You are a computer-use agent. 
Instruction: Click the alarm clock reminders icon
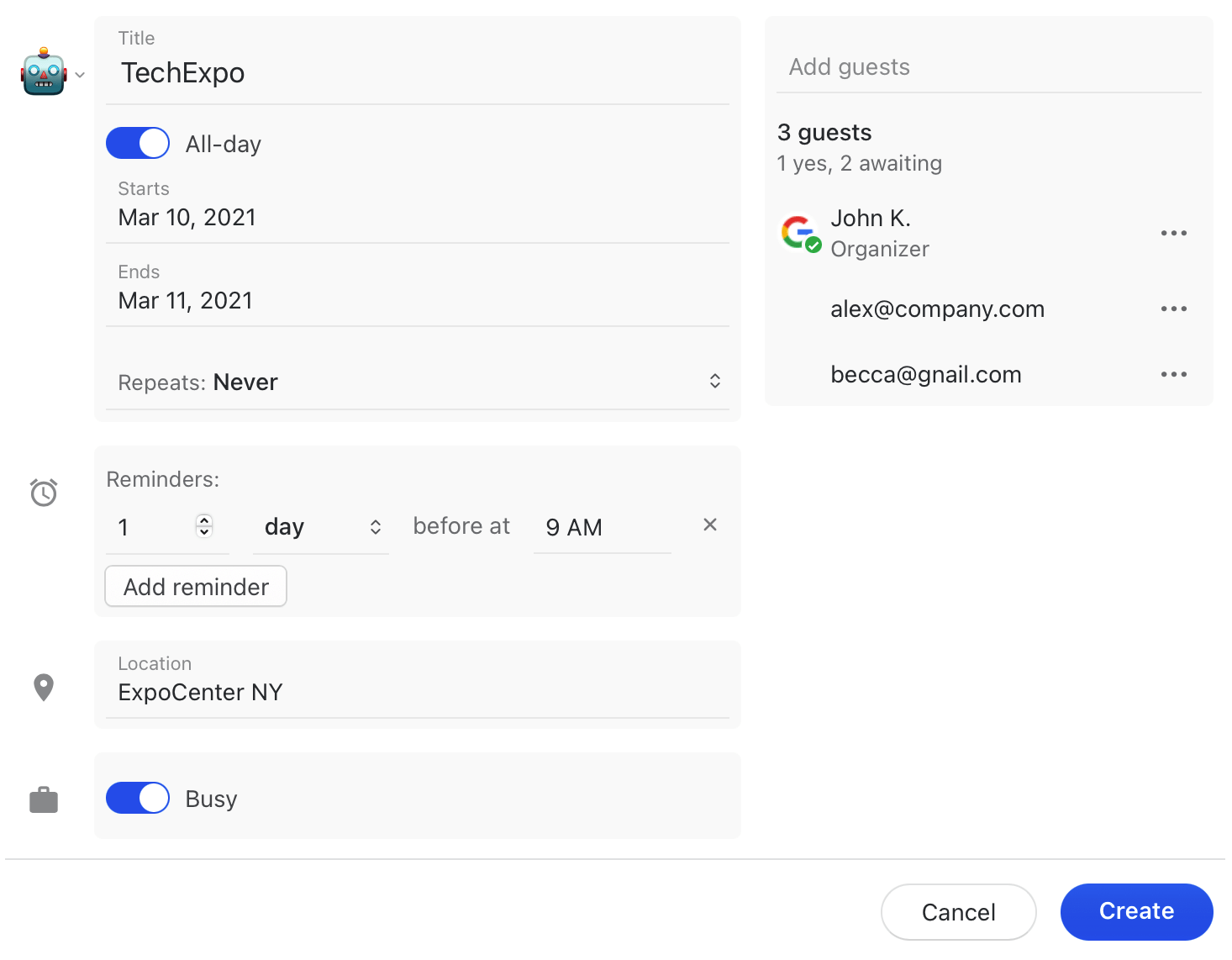[x=43, y=492]
